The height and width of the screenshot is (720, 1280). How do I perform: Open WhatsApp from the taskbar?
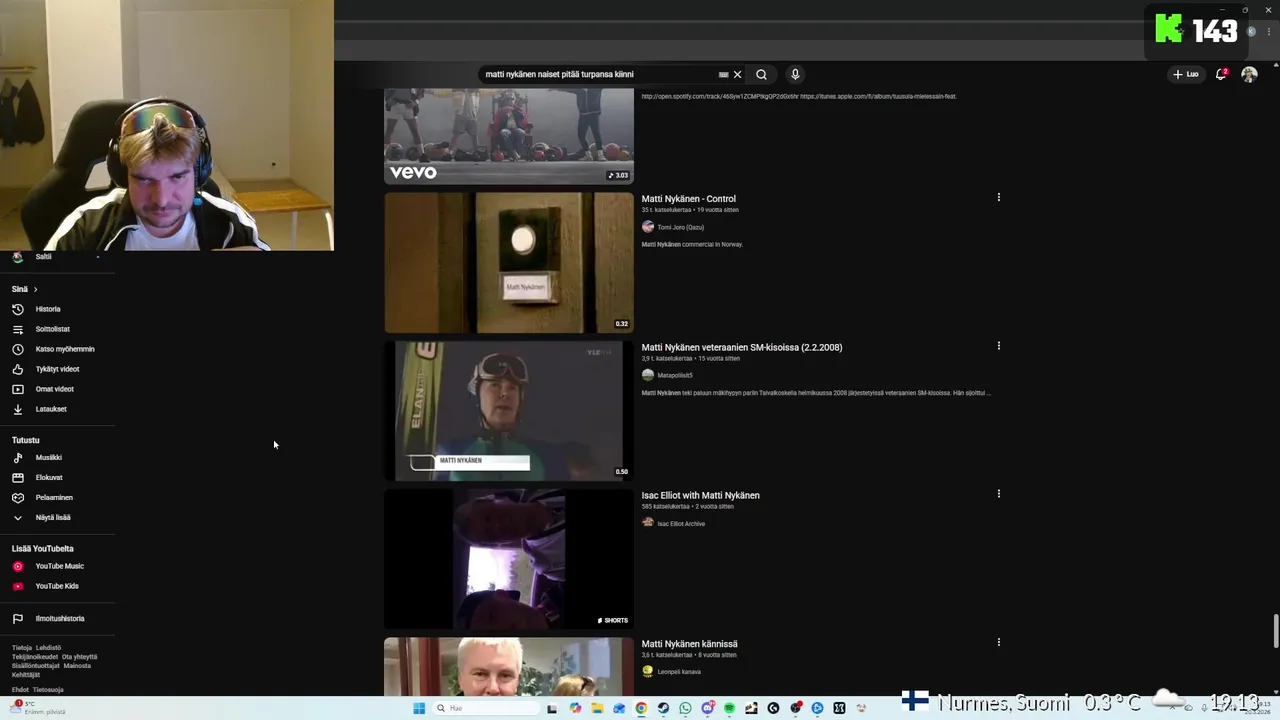coord(685,708)
